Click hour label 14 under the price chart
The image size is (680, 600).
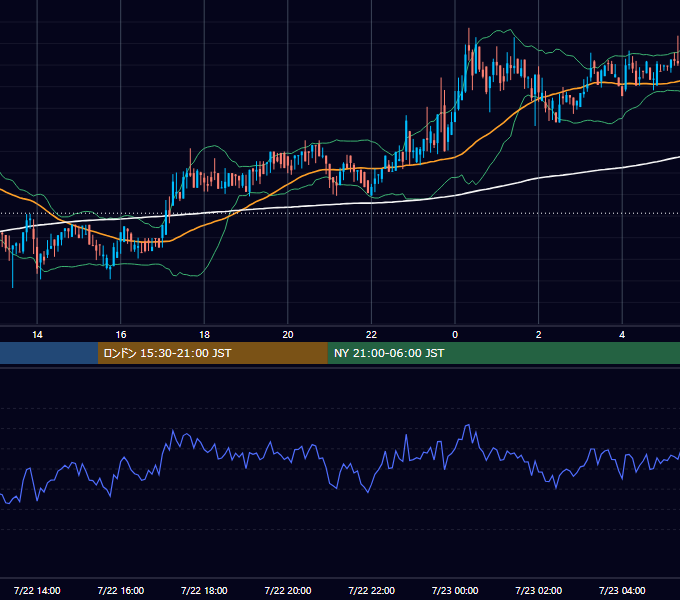(37, 335)
